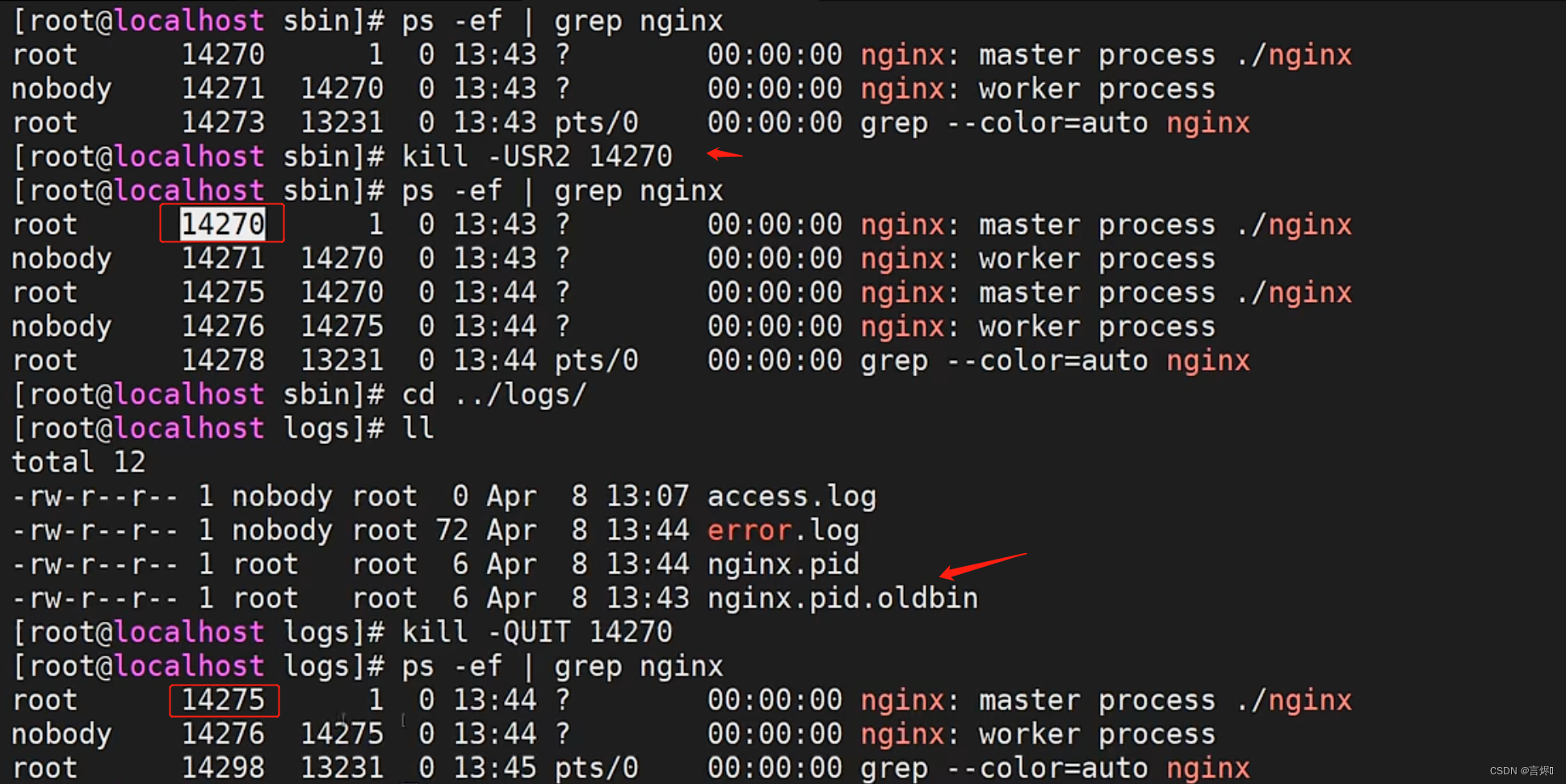Click the 'cd ../logs/' command text

point(494,395)
